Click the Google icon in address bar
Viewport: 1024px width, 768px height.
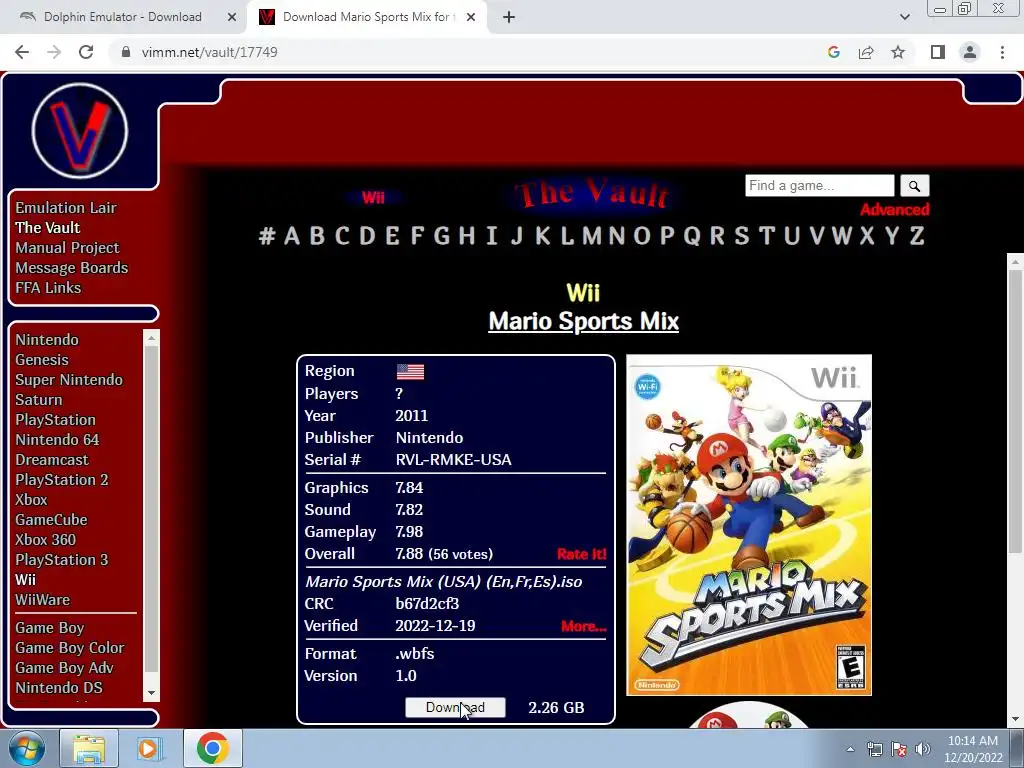(833, 52)
